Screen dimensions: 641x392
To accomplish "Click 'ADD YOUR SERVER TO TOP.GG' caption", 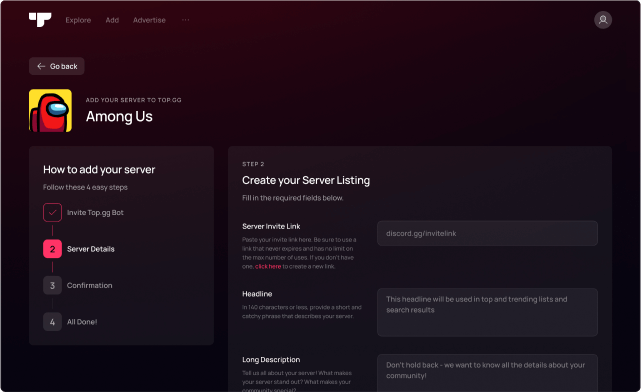I will point(134,100).
